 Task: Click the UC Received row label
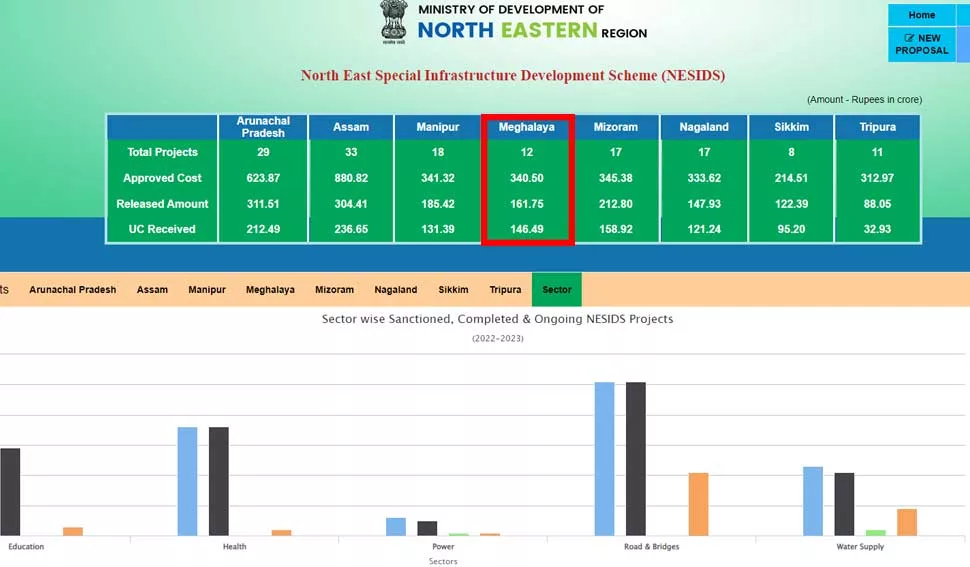point(162,229)
